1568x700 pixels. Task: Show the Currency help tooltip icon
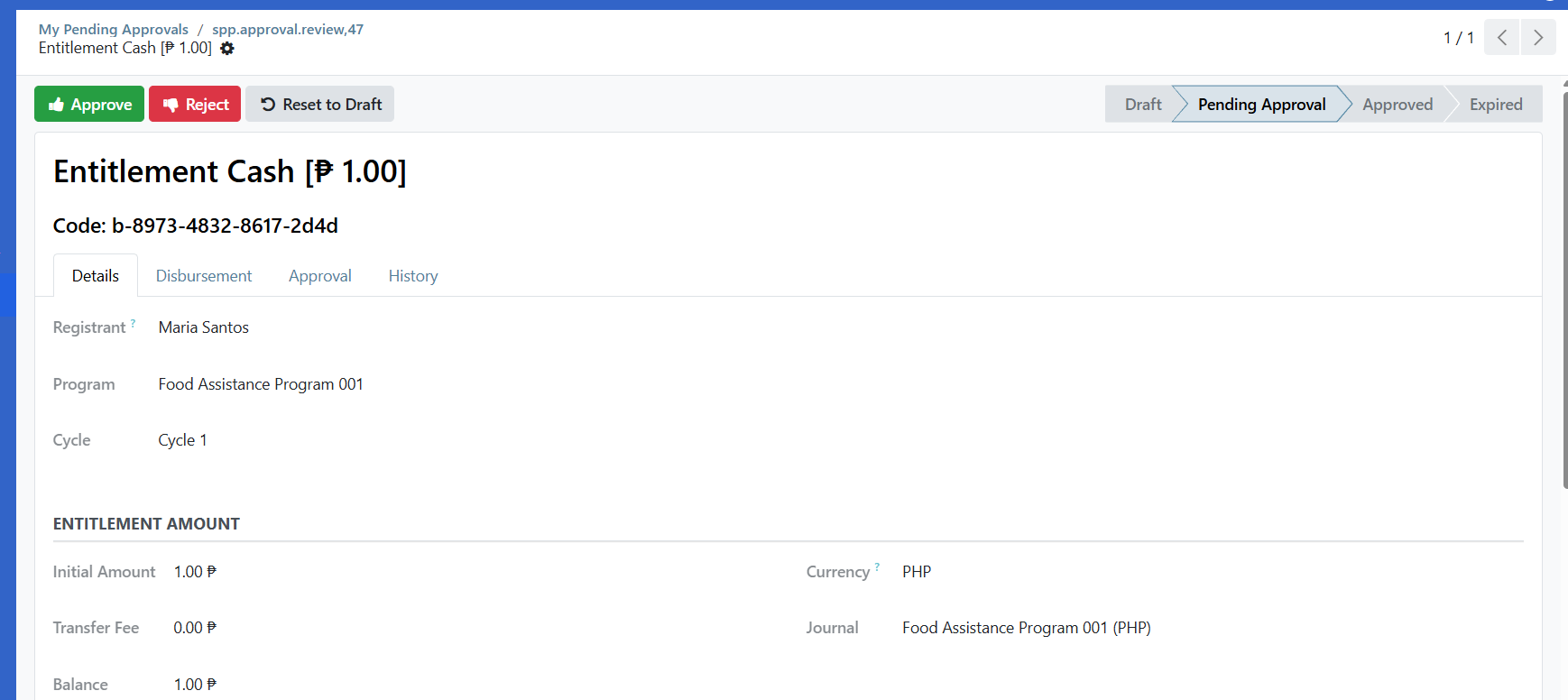coord(877,567)
